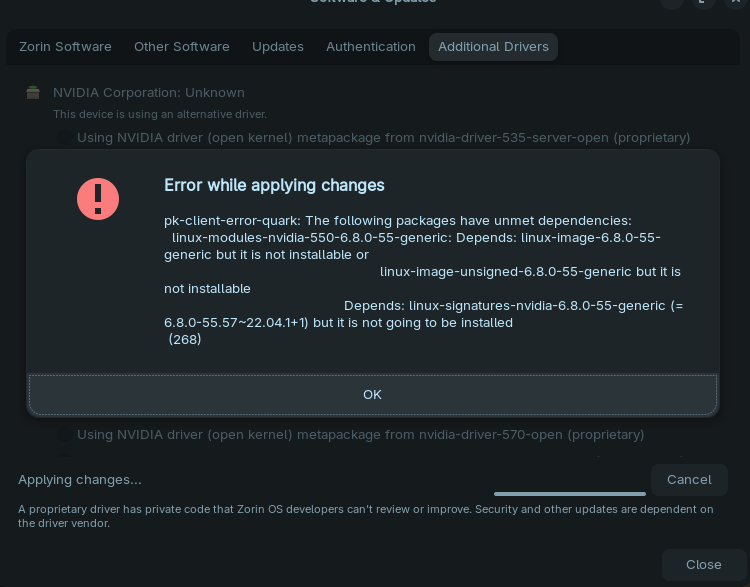
Task: Click the 'Error while applying changes' heading
Action: click(x=274, y=185)
